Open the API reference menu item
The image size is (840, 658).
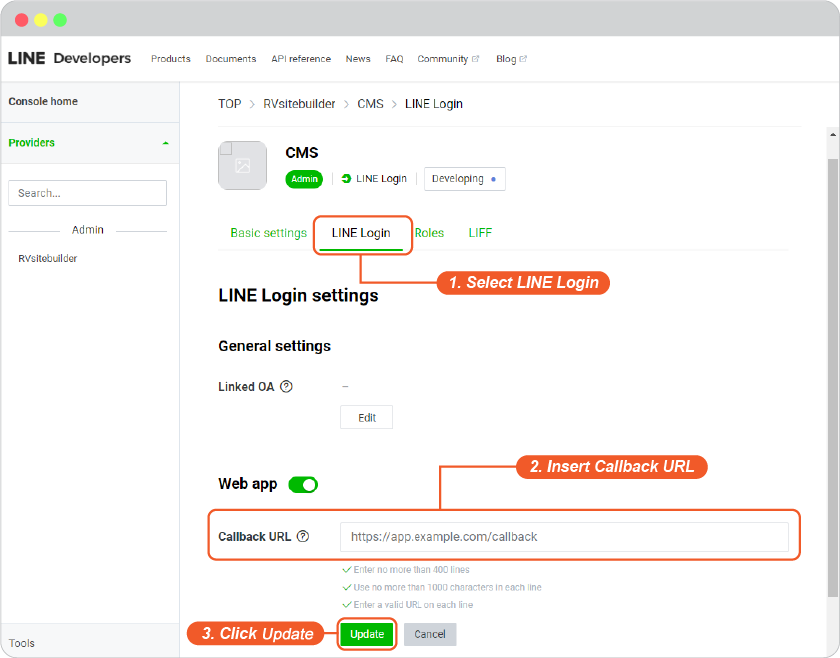301,59
